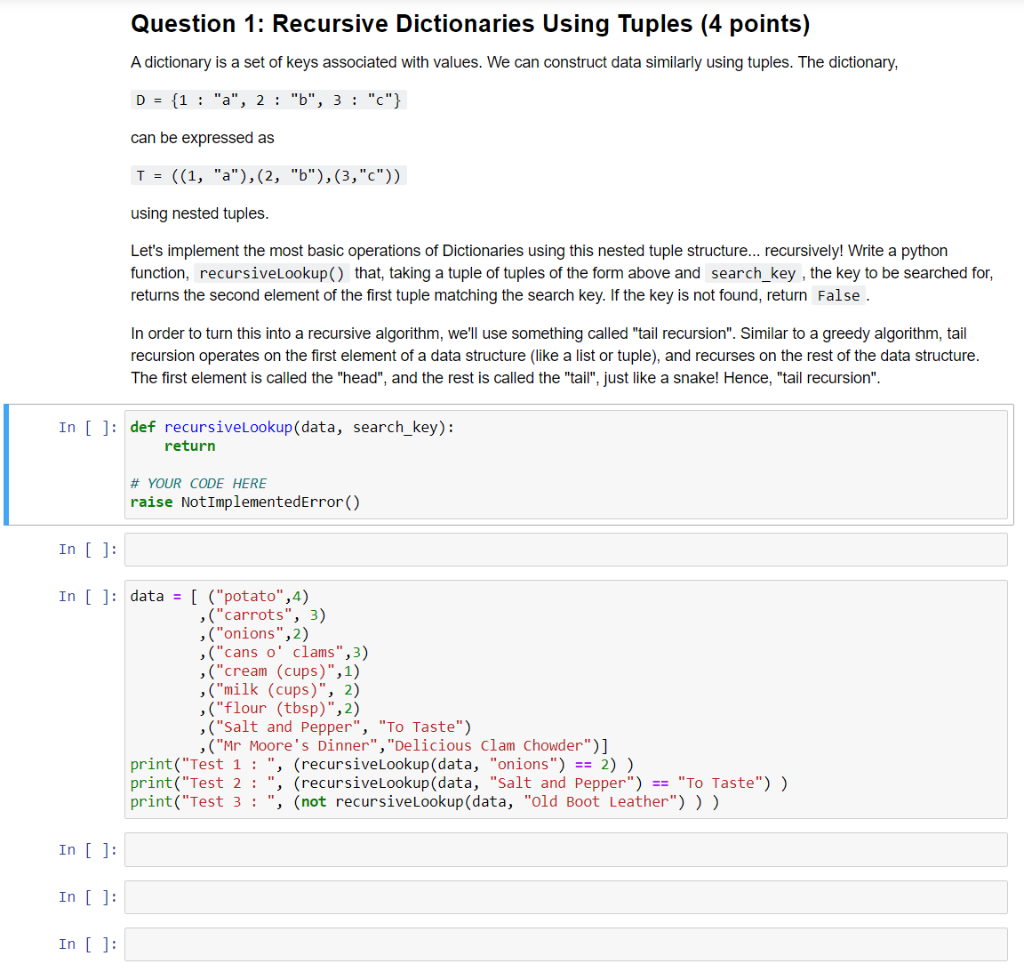Select the first empty cell after the test prints

[x=566, y=849]
